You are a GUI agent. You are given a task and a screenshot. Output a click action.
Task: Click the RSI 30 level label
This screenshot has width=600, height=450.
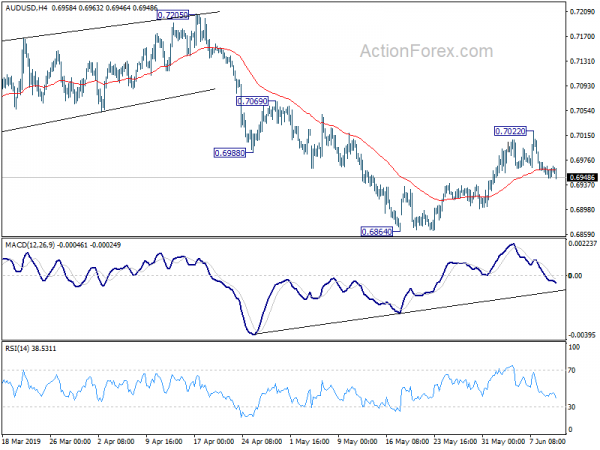pos(572,407)
